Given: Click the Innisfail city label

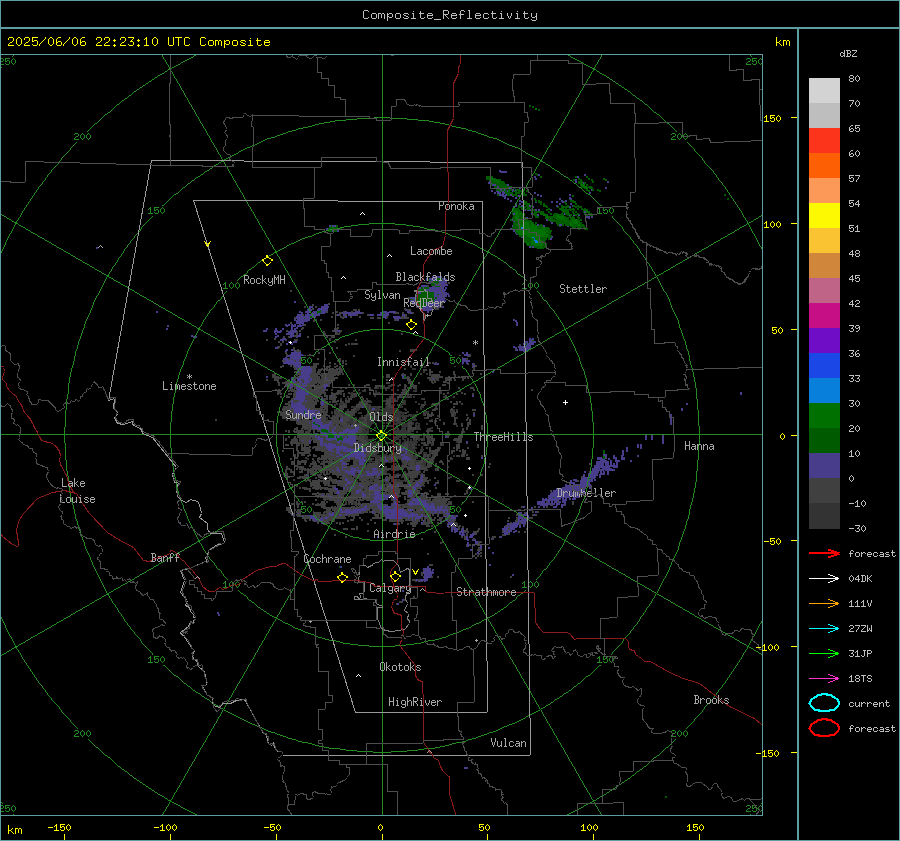Looking at the screenshot, I should (403, 362).
